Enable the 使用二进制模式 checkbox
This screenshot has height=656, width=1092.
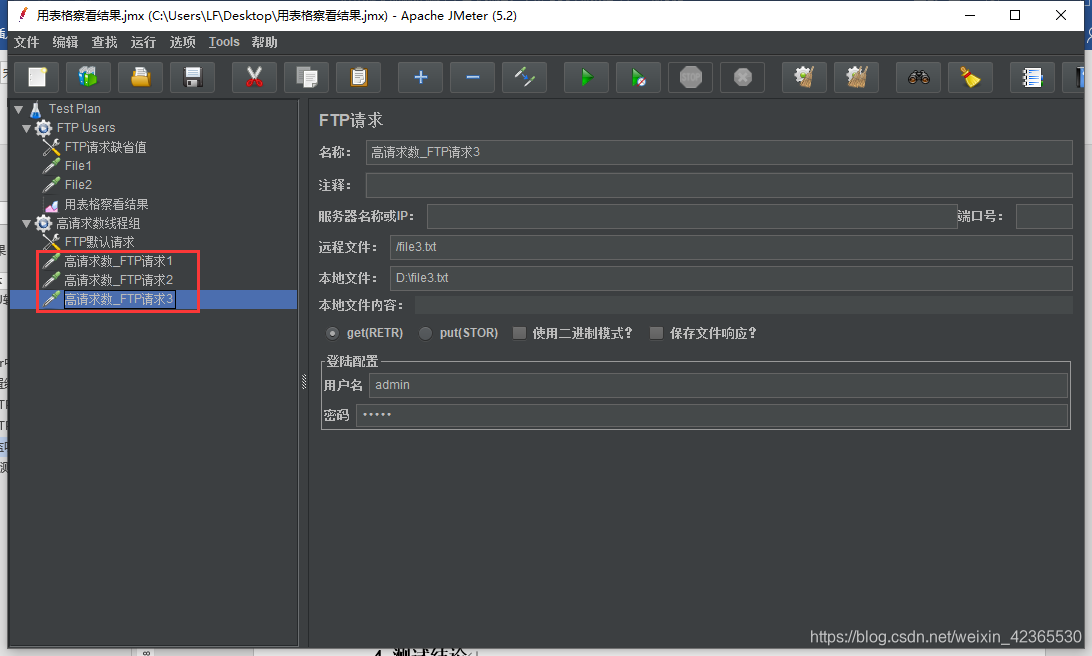pyautogui.click(x=519, y=332)
